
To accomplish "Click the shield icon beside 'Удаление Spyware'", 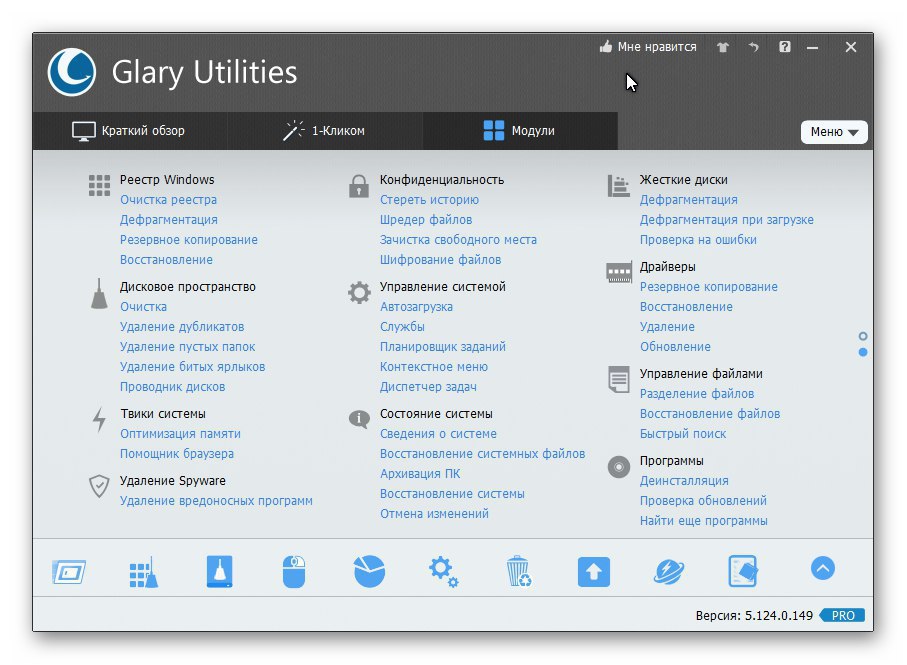I will [99, 486].
